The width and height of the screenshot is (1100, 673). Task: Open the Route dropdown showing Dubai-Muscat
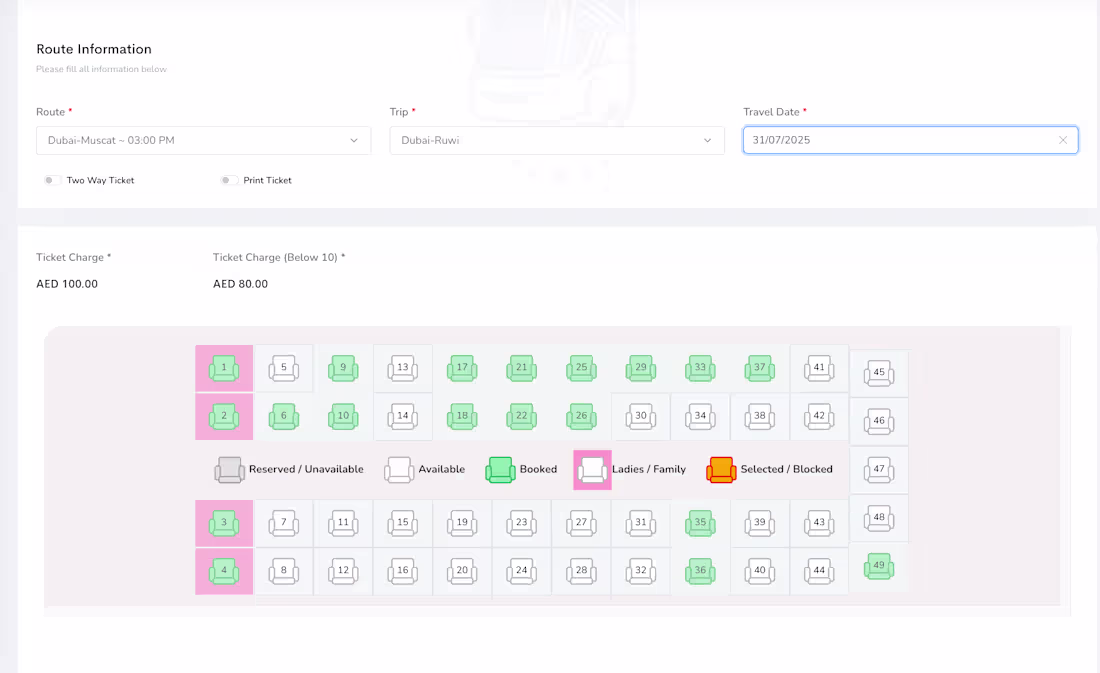click(x=203, y=140)
